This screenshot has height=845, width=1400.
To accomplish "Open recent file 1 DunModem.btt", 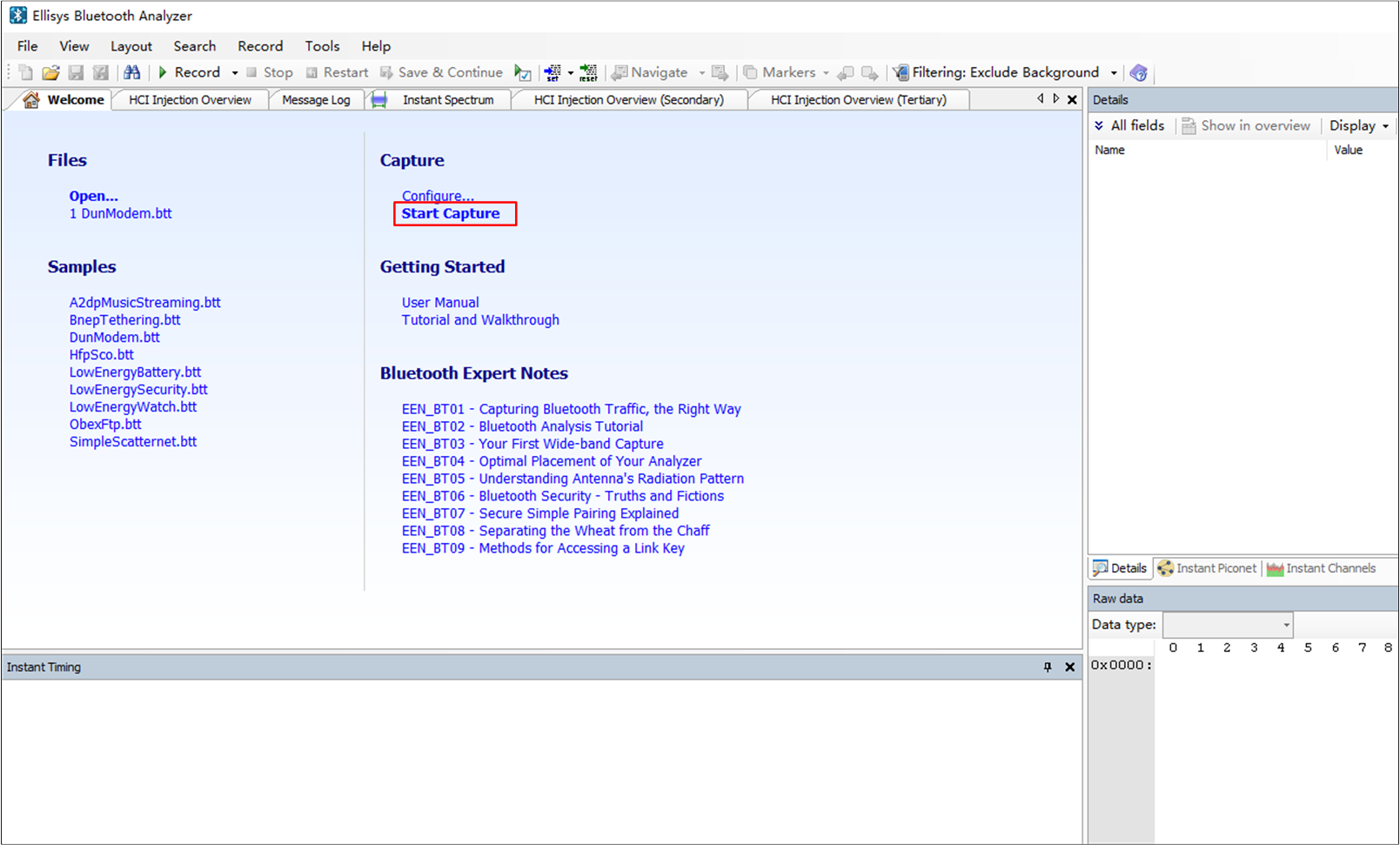I will 120,213.
